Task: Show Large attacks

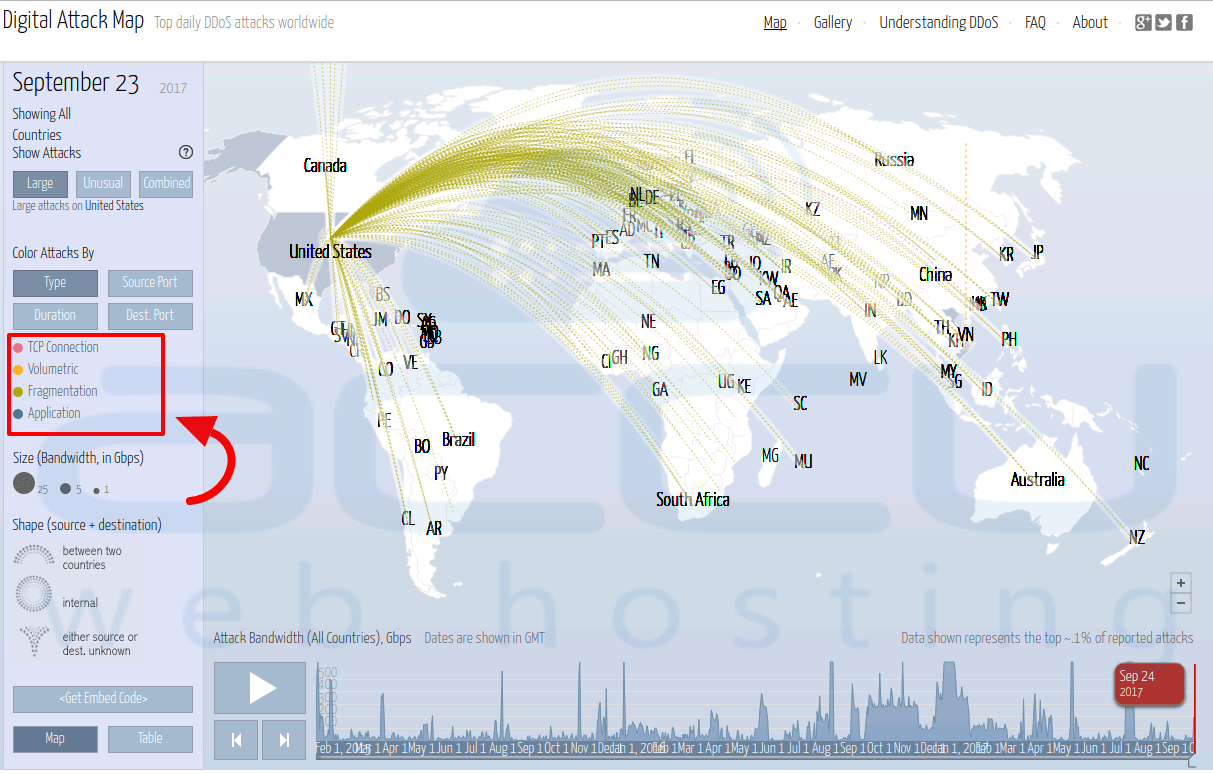Action: [40, 184]
